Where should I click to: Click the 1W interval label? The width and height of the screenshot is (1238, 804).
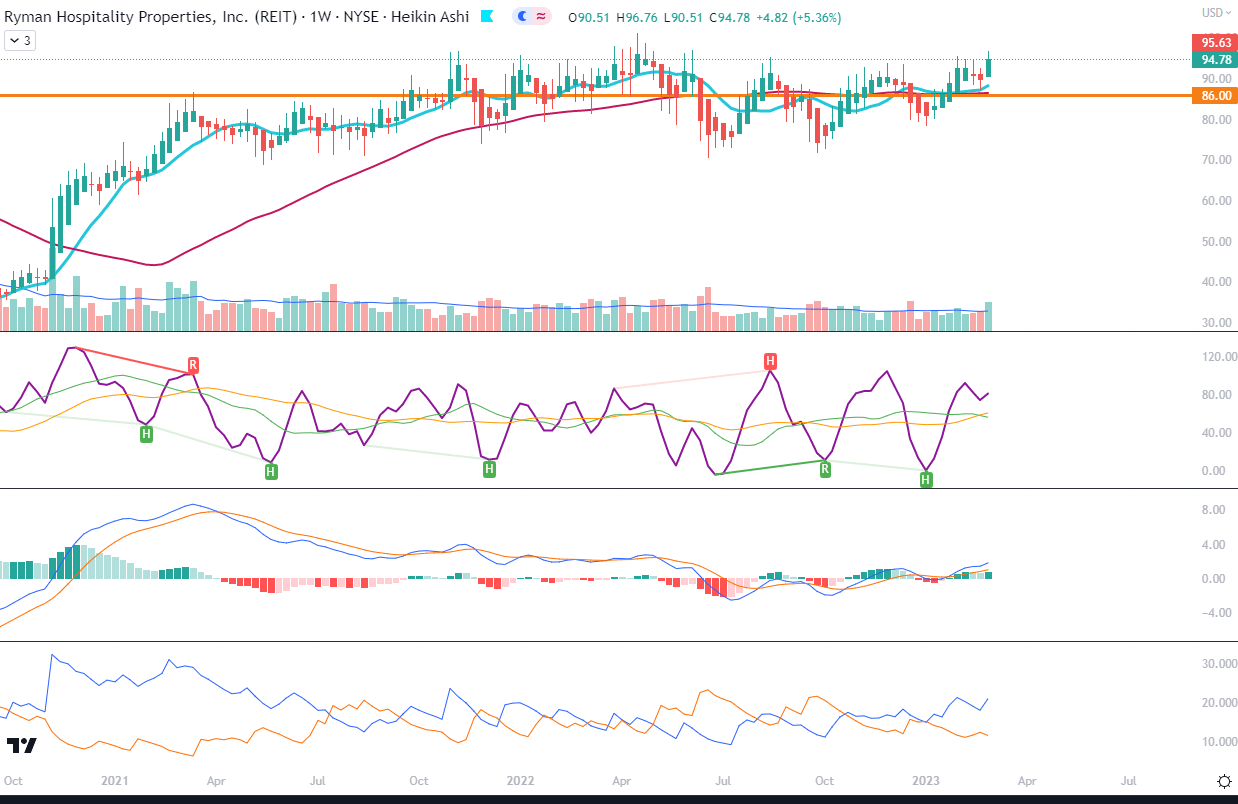pos(318,17)
